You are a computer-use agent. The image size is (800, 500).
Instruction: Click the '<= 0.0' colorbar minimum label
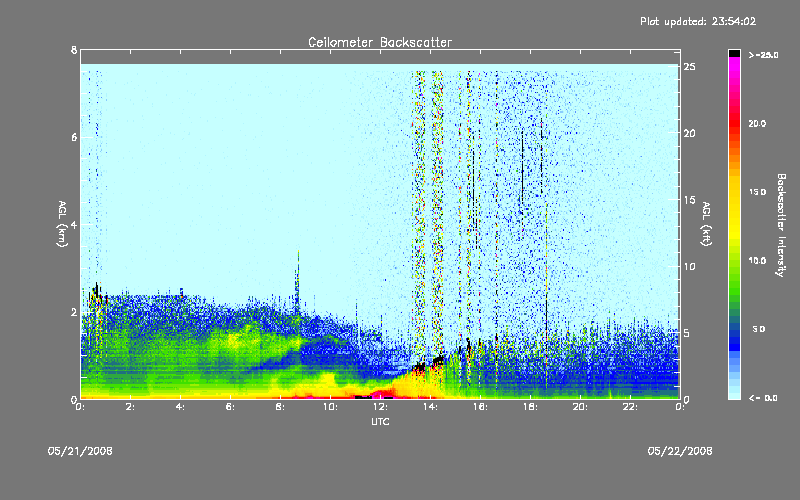(763, 398)
